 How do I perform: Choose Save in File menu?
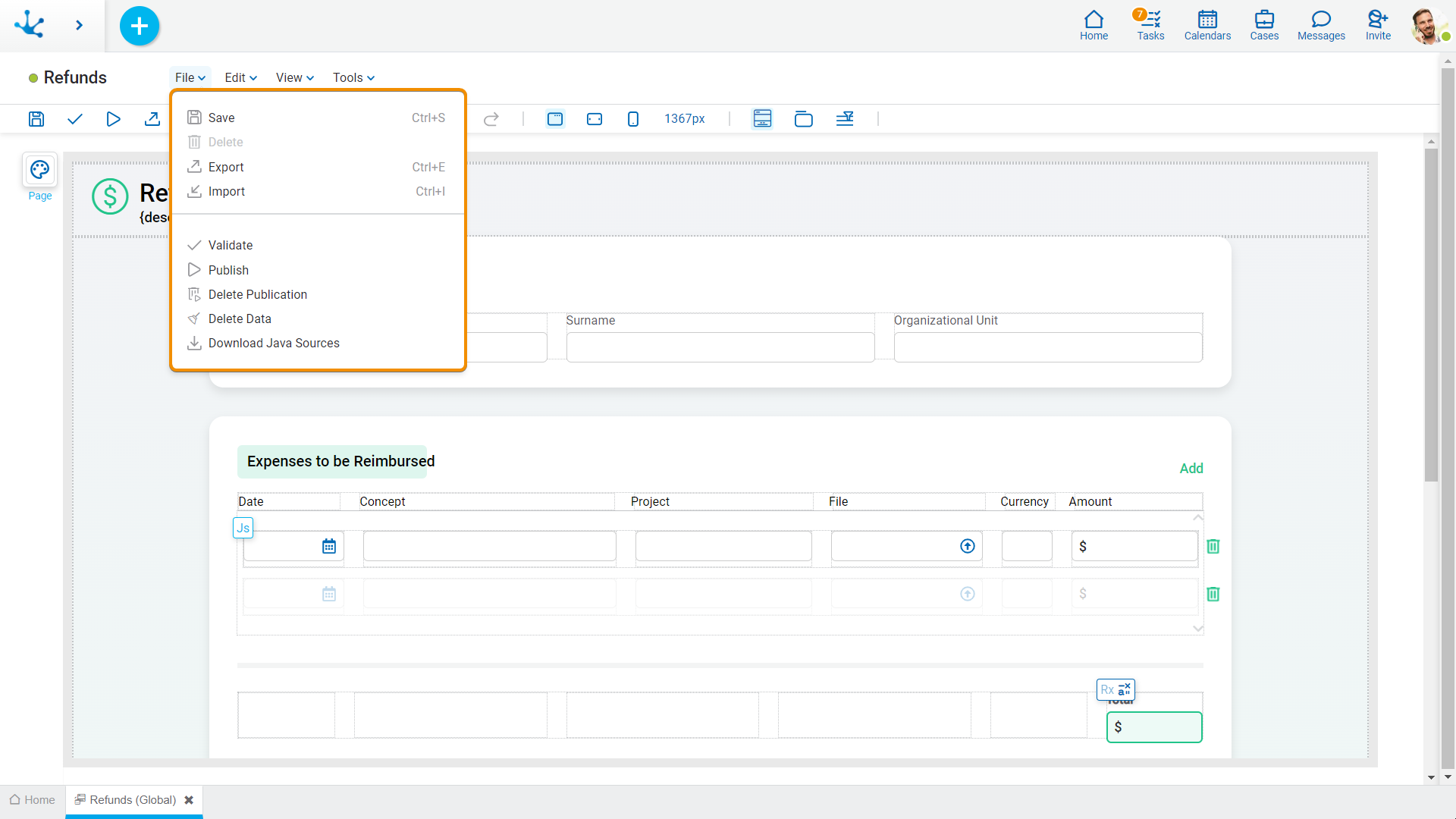[316, 118]
